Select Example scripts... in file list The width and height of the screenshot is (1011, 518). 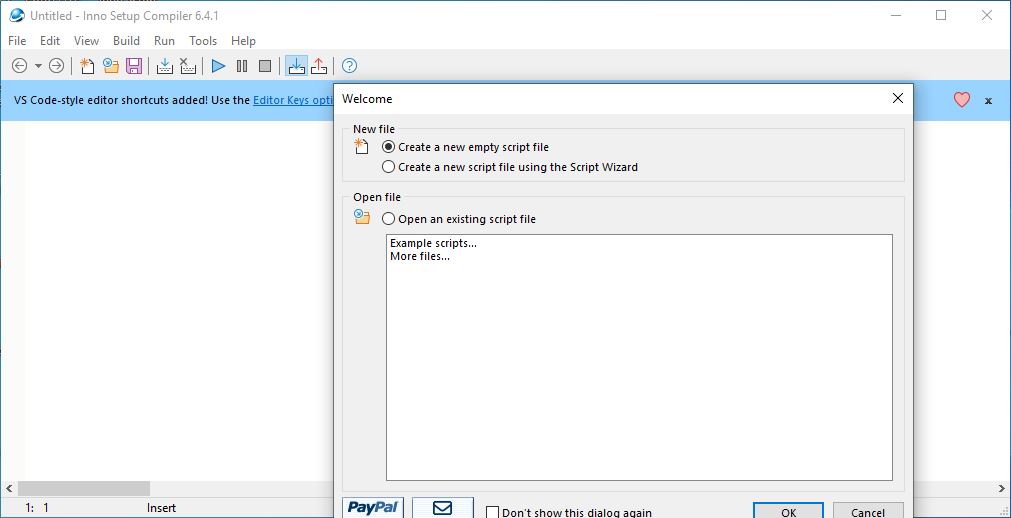click(433, 243)
